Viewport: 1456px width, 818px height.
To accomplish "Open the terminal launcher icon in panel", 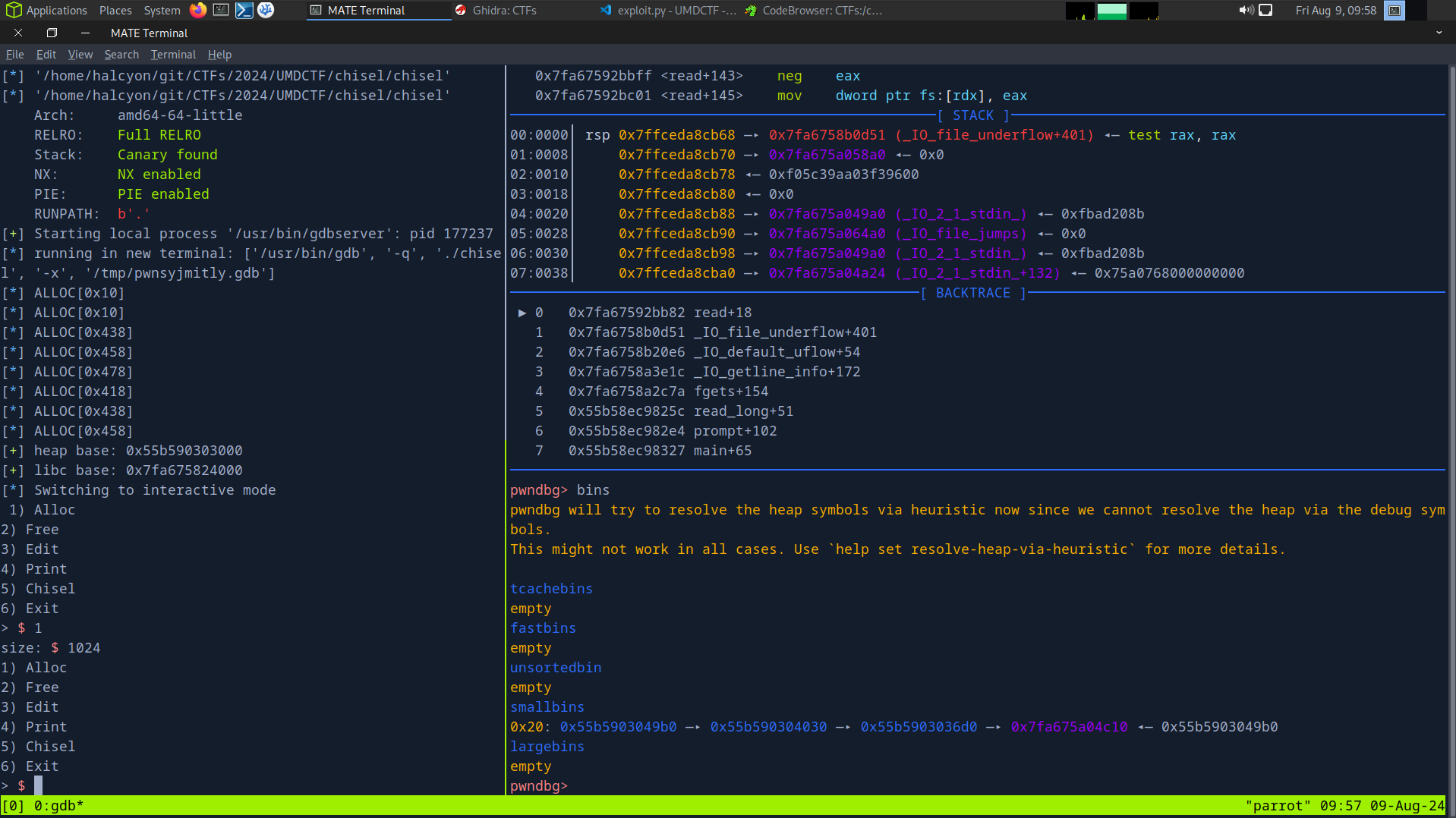I will pos(221,10).
